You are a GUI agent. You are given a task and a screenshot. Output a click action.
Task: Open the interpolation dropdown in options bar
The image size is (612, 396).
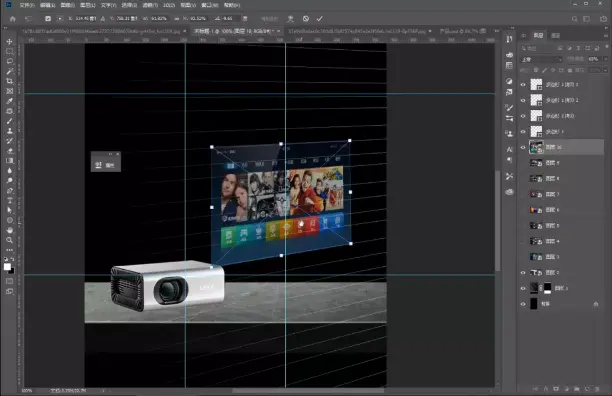[269, 18]
